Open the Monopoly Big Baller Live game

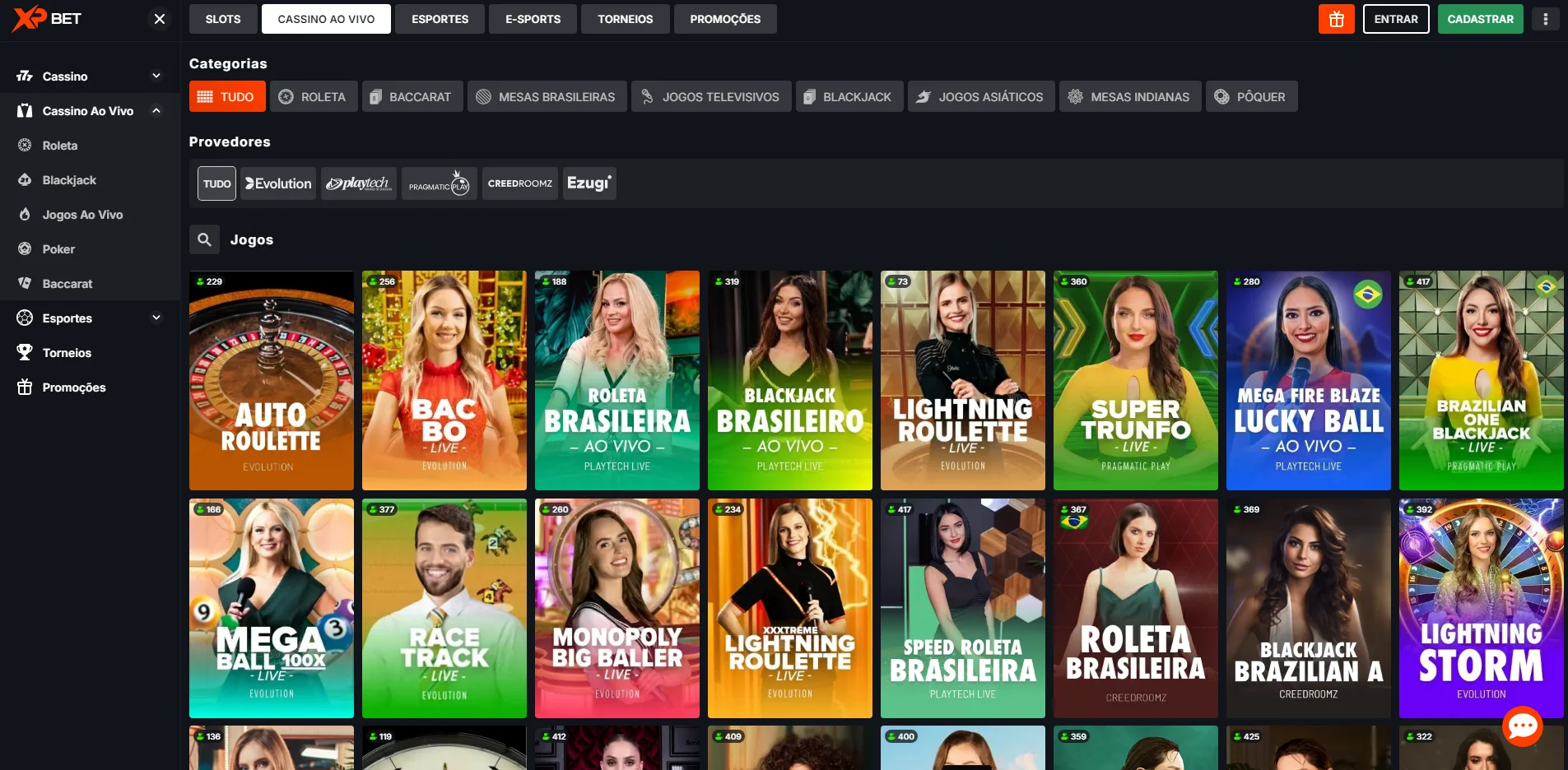click(x=617, y=608)
